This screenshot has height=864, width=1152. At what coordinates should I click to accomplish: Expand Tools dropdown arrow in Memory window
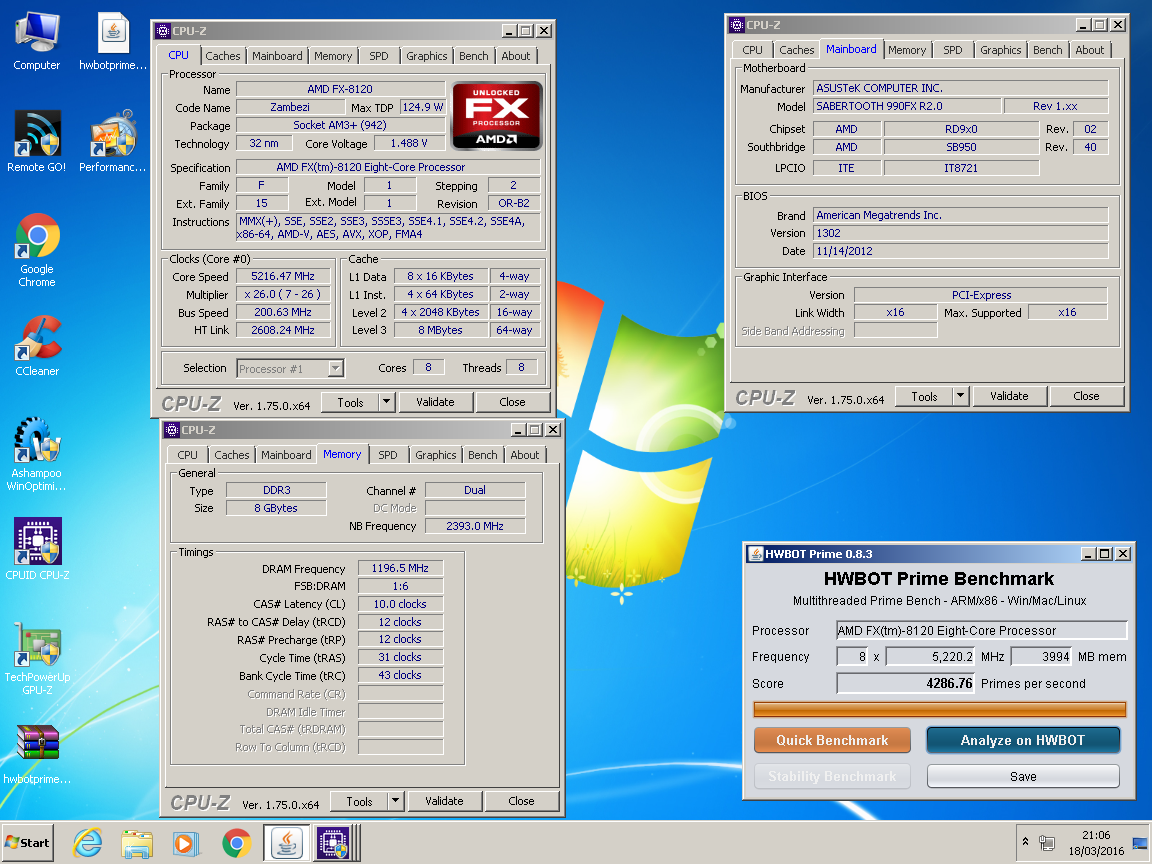pyautogui.click(x=396, y=802)
